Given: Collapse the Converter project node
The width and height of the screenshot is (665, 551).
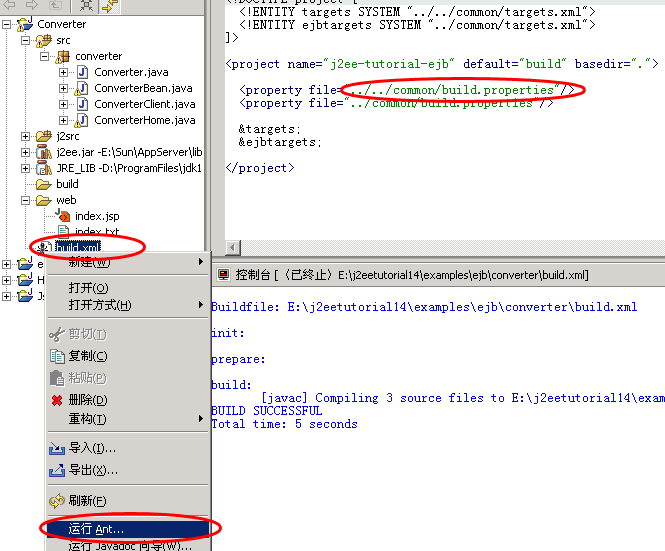Looking at the screenshot, I should (x=6, y=24).
